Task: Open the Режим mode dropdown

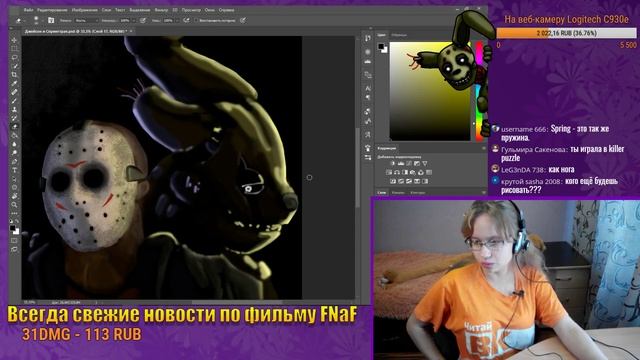Action: click(86, 20)
